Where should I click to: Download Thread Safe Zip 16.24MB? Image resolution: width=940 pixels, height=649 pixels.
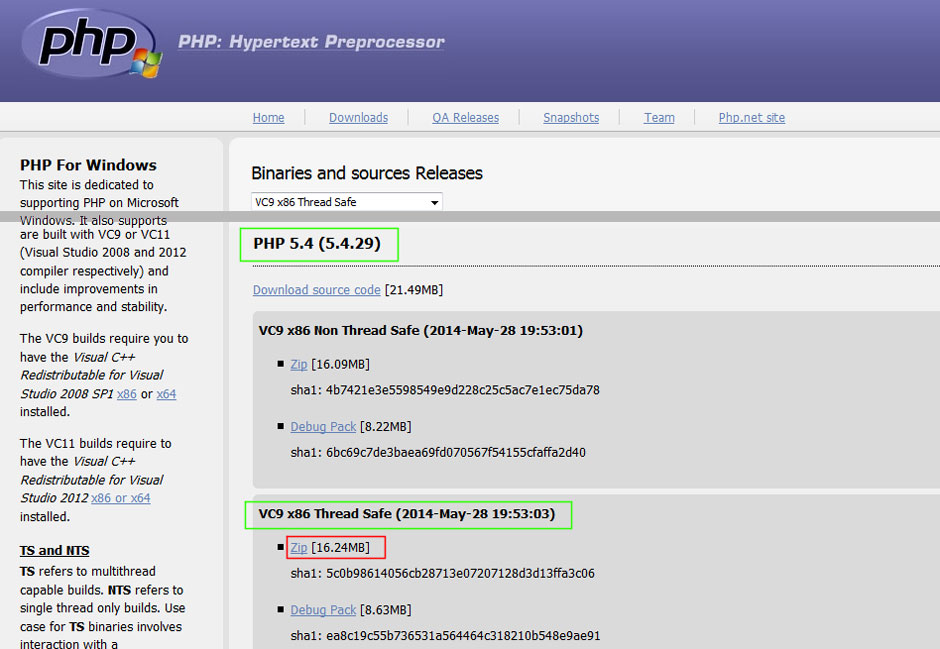(299, 548)
